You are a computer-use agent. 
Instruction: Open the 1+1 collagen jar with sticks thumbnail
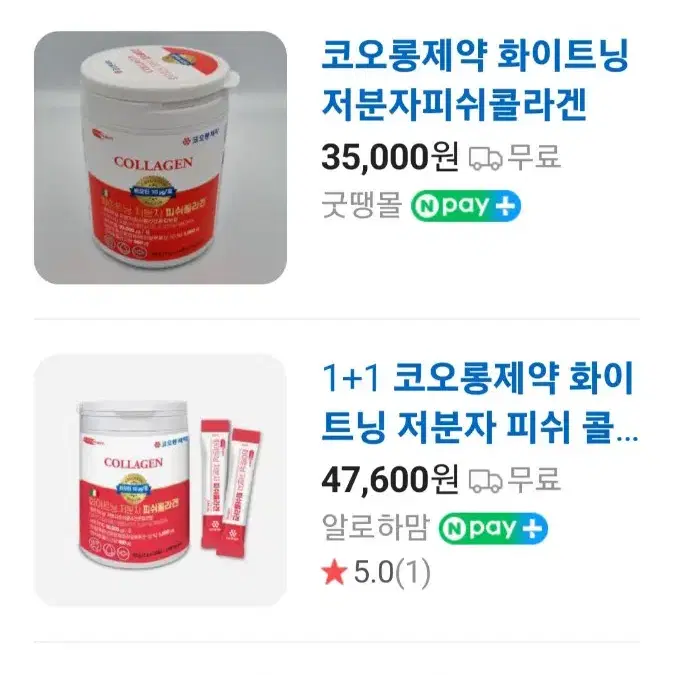coord(160,480)
